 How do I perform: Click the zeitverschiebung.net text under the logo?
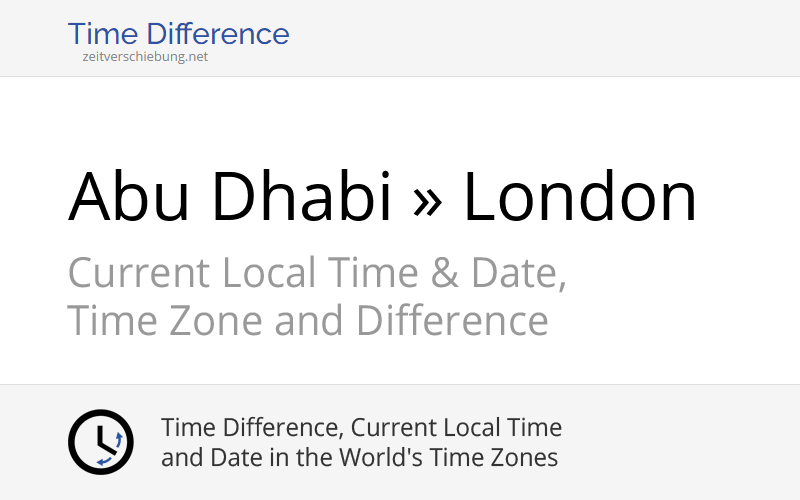145,57
